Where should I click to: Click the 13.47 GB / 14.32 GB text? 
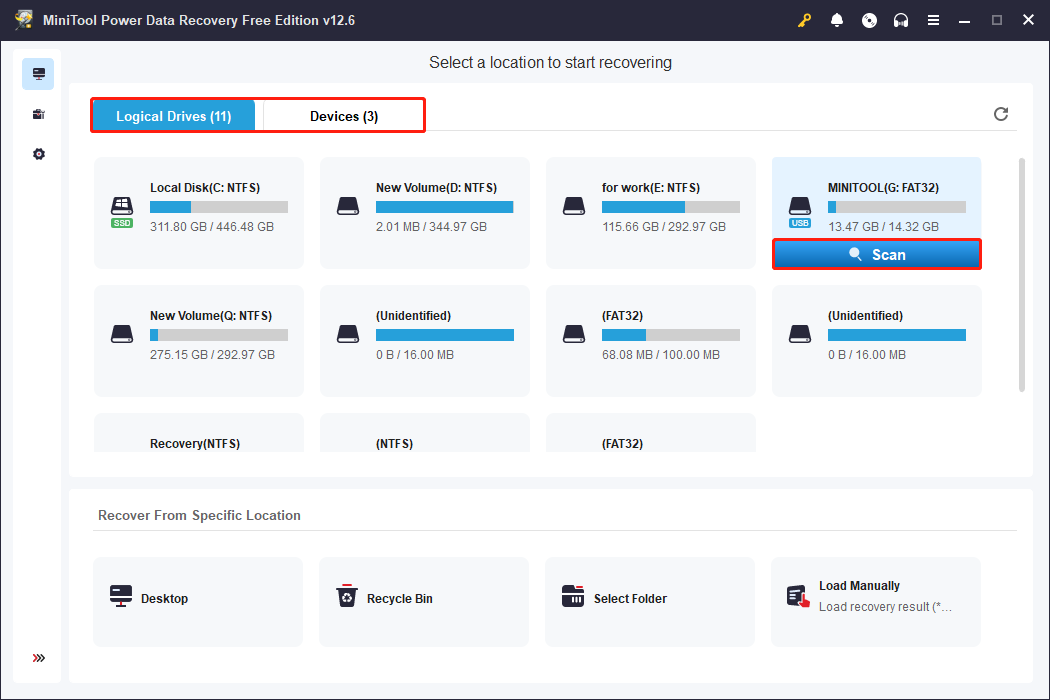pyautogui.click(x=883, y=226)
